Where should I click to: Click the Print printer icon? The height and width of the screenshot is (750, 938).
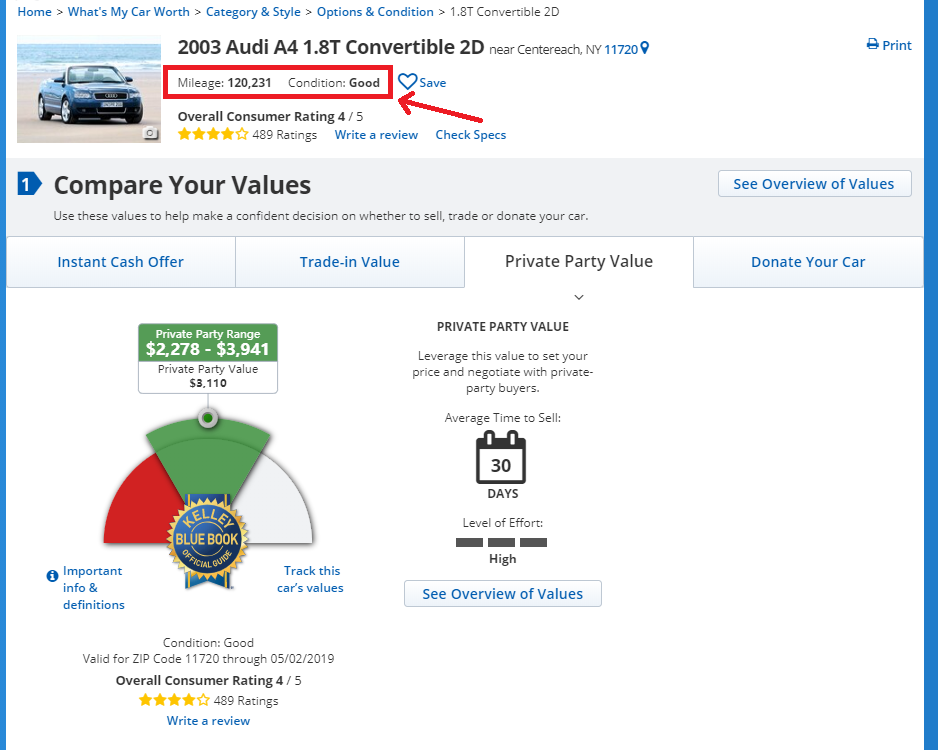click(x=873, y=45)
